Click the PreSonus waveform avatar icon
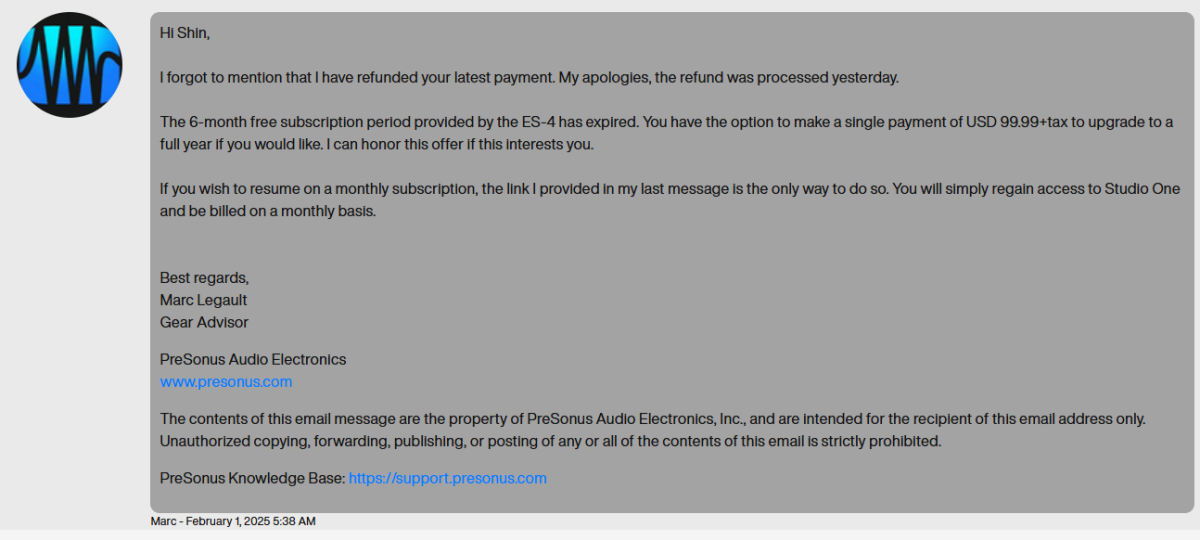This screenshot has height=540, width=1200. 70,65
